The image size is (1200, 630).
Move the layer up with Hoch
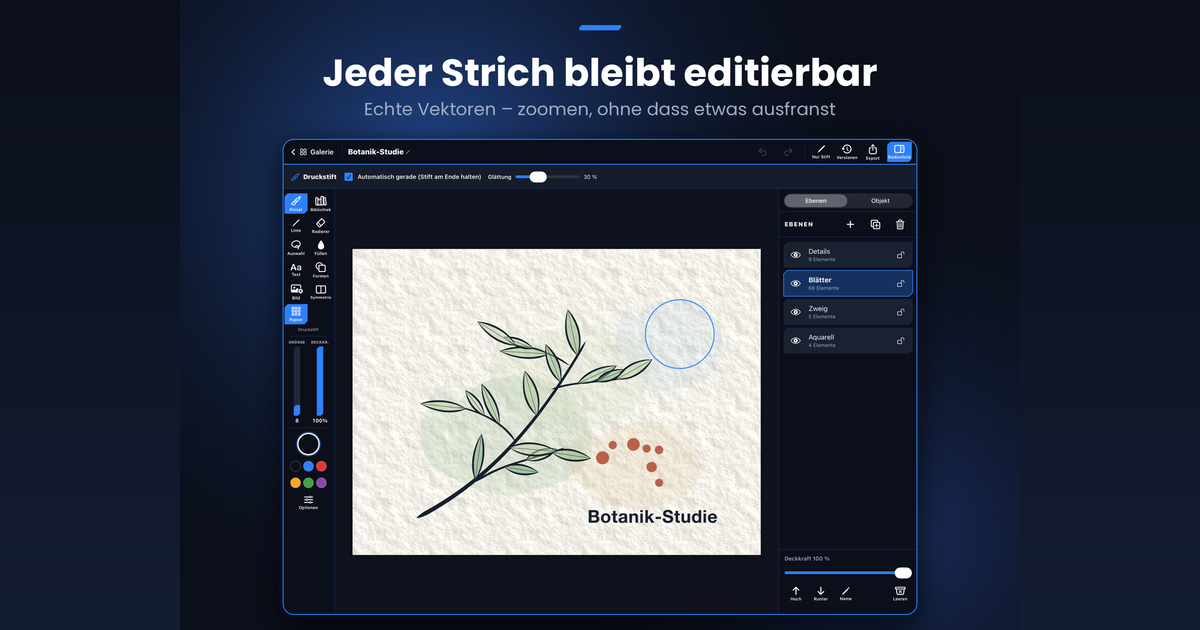coord(796,593)
